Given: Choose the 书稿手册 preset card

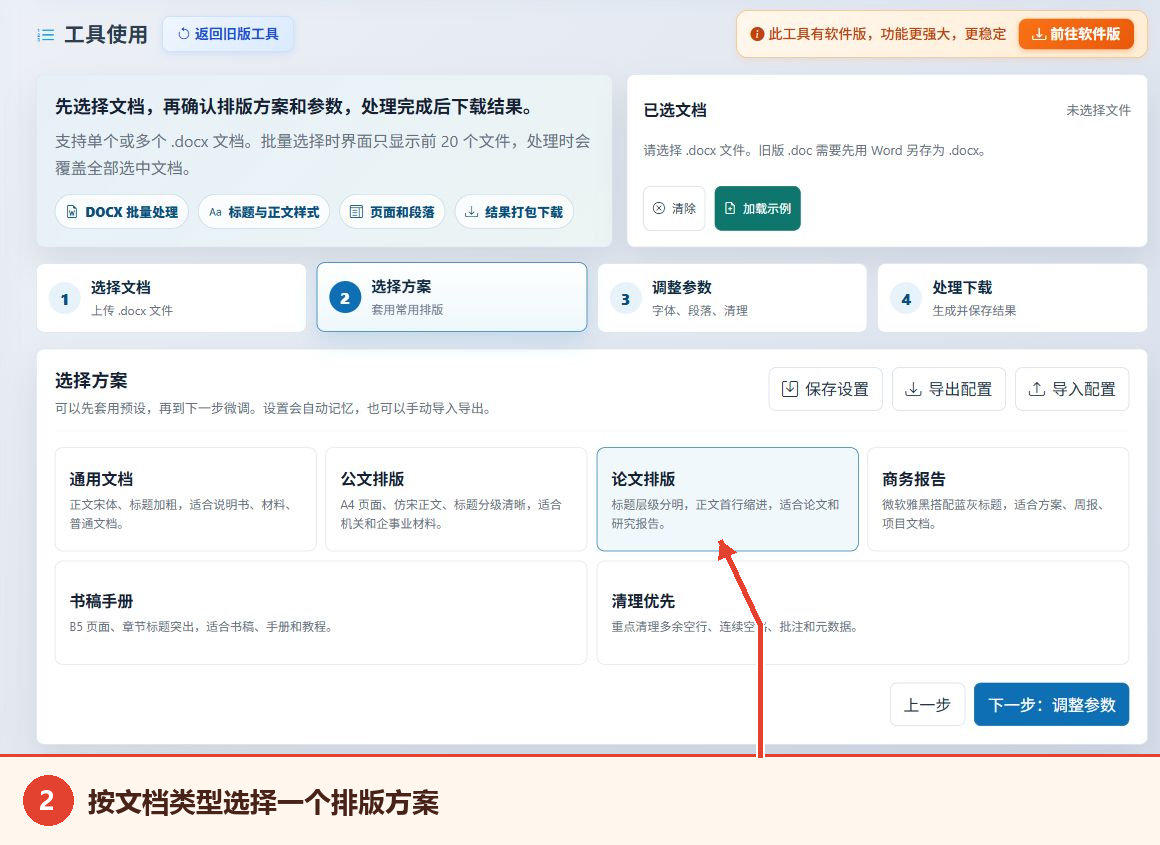Looking at the screenshot, I should coord(321,613).
